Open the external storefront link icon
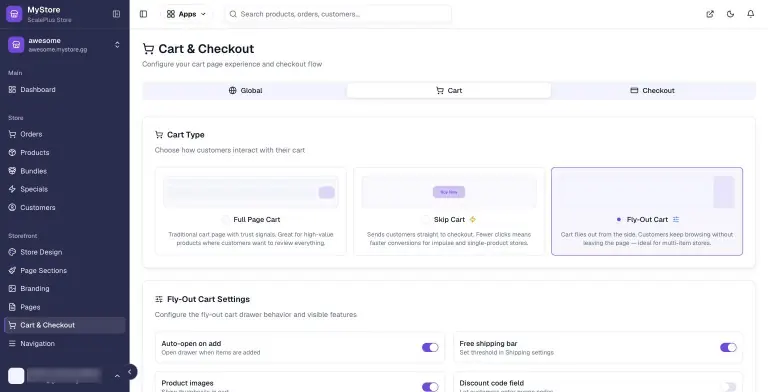Screen dimensions: 768x392 click(710, 14)
